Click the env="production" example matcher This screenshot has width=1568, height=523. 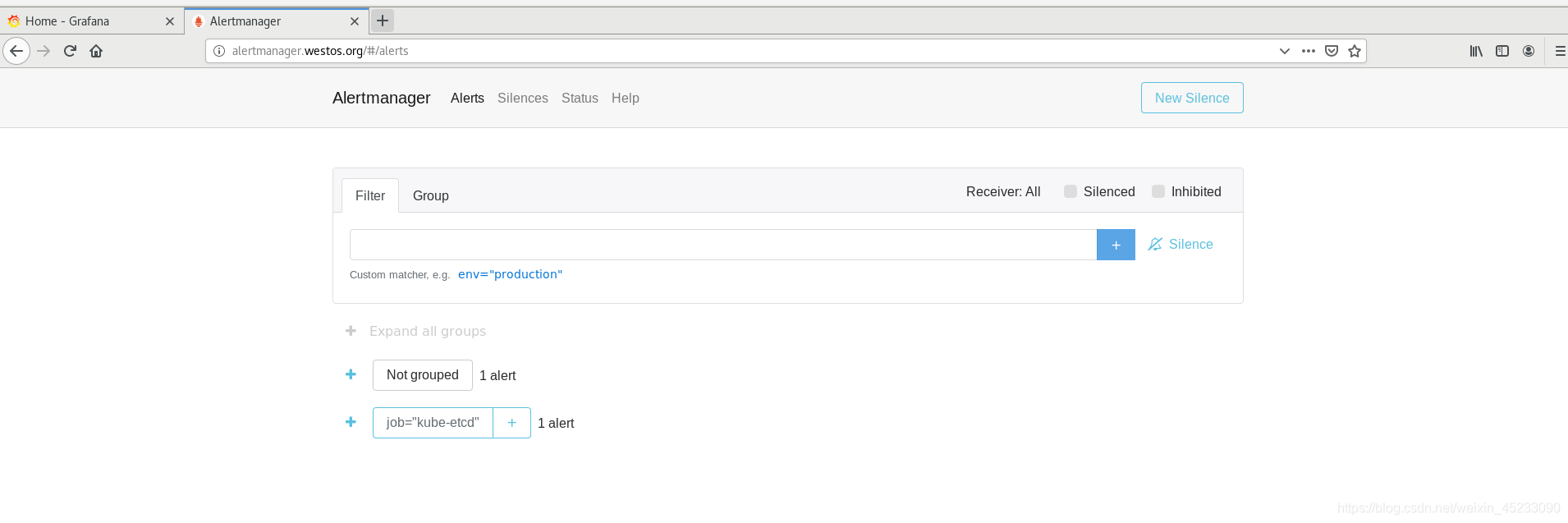click(511, 274)
